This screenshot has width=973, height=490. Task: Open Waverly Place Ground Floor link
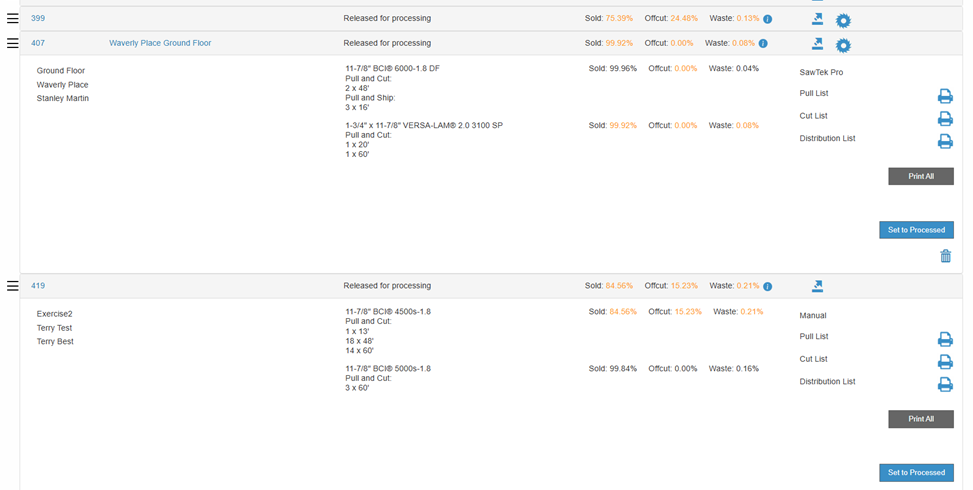[x=160, y=43]
